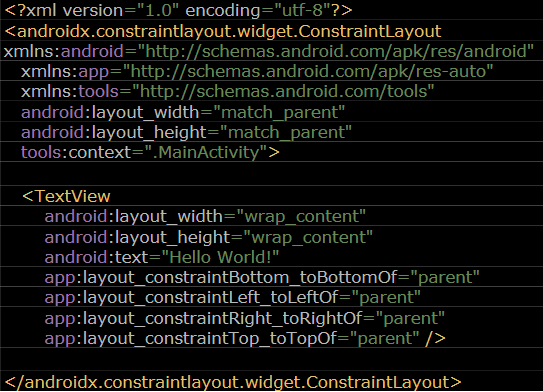Click layout_height="match_parent" line
The image size is (543, 392).
pos(186,133)
